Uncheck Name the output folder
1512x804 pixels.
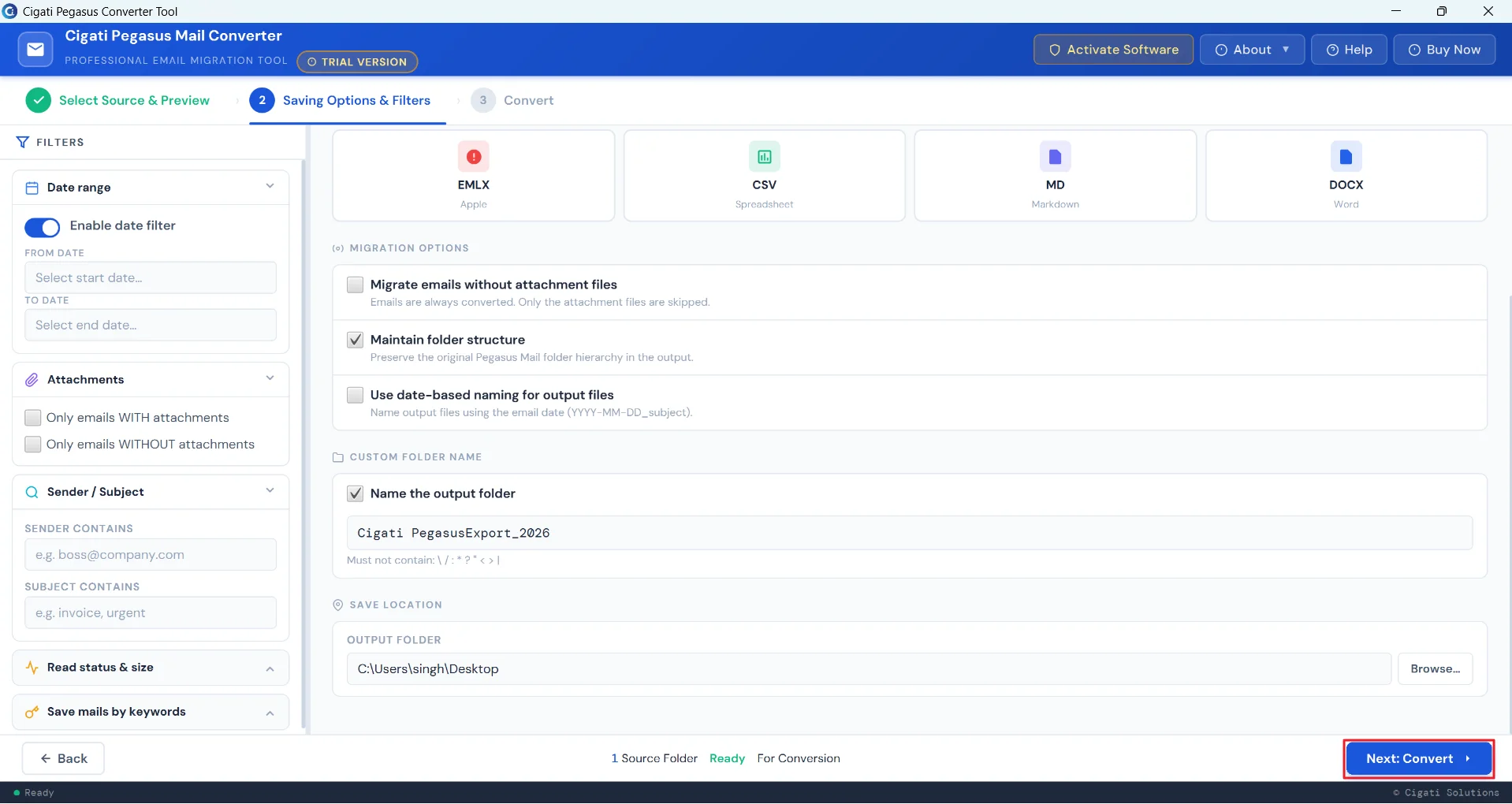pos(356,493)
